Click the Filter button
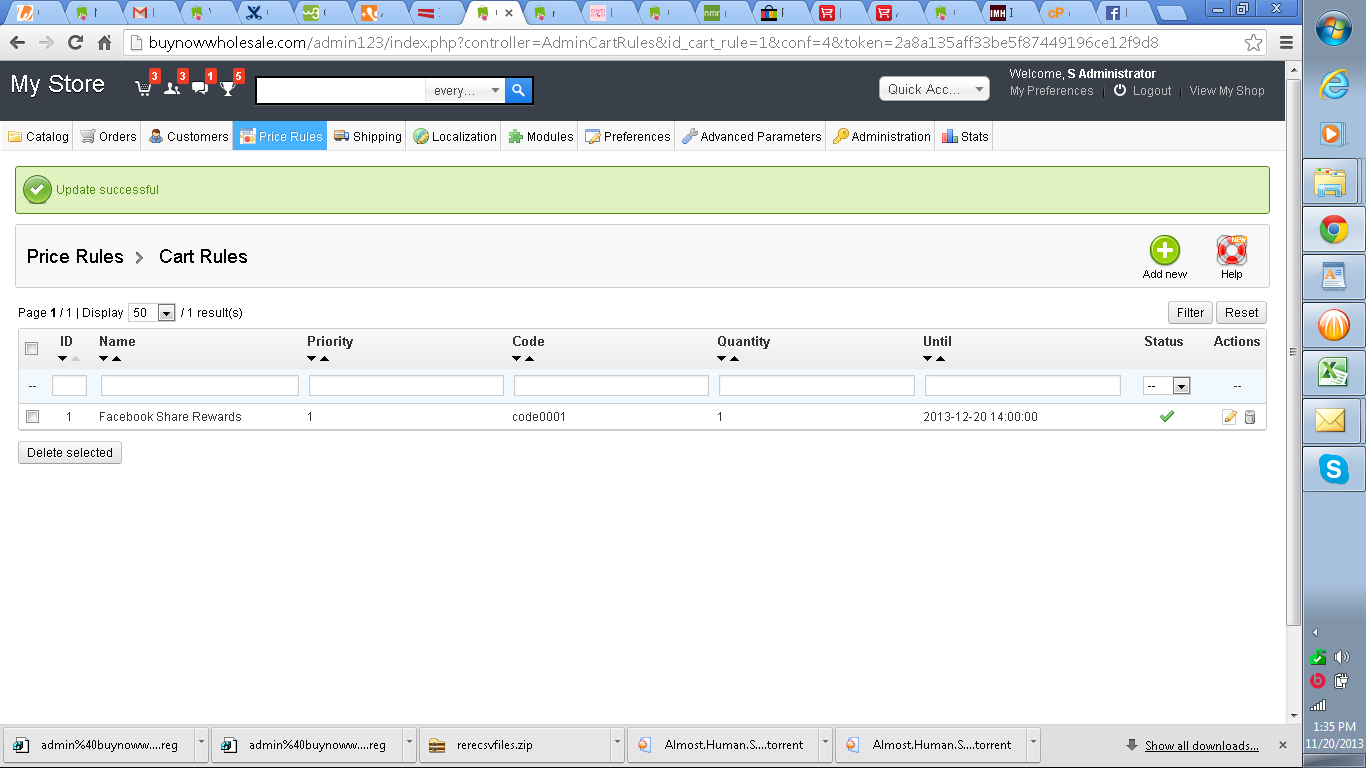1366x768 pixels. tap(1190, 313)
